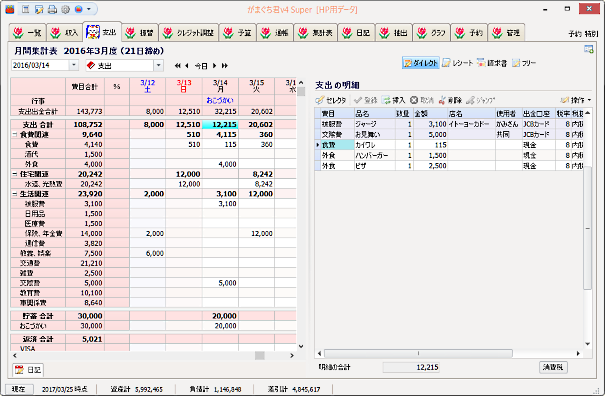Click the summary table horizontal scrollbar thumb
The height and width of the screenshot is (396, 605).
click(x=260, y=355)
